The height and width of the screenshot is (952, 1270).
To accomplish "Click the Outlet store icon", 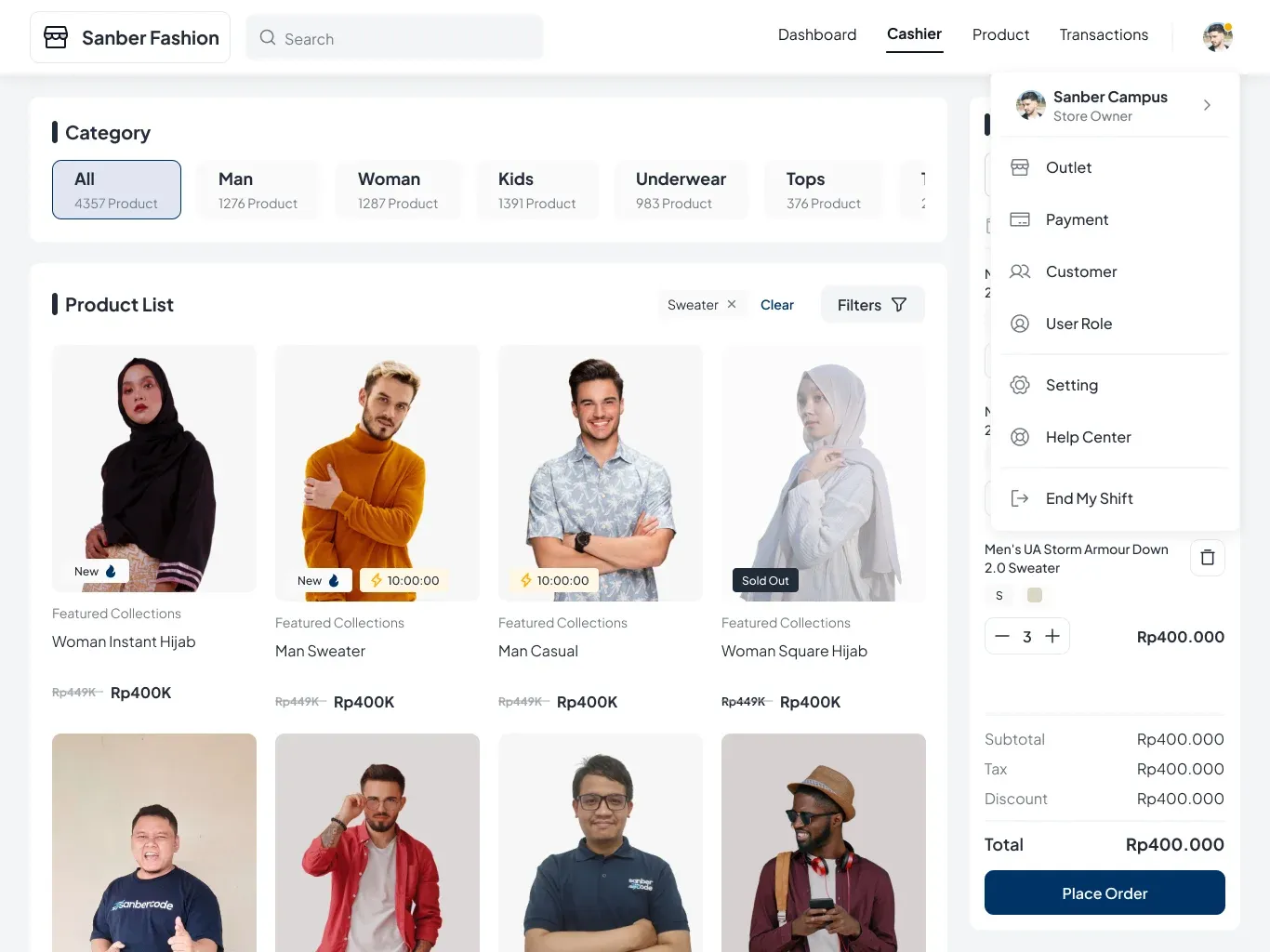I will click(1020, 167).
